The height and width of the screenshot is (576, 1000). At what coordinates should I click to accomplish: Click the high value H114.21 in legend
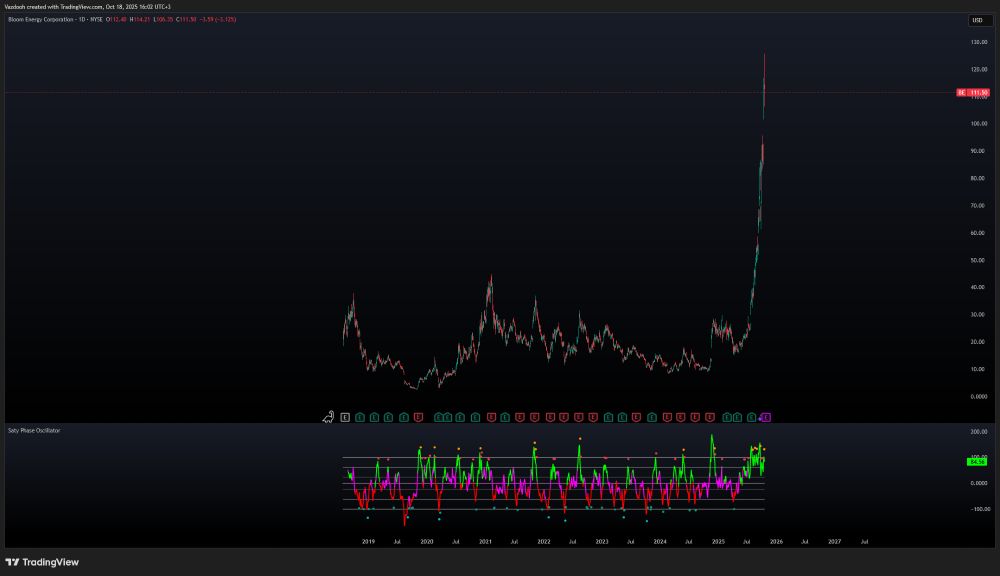pos(140,20)
